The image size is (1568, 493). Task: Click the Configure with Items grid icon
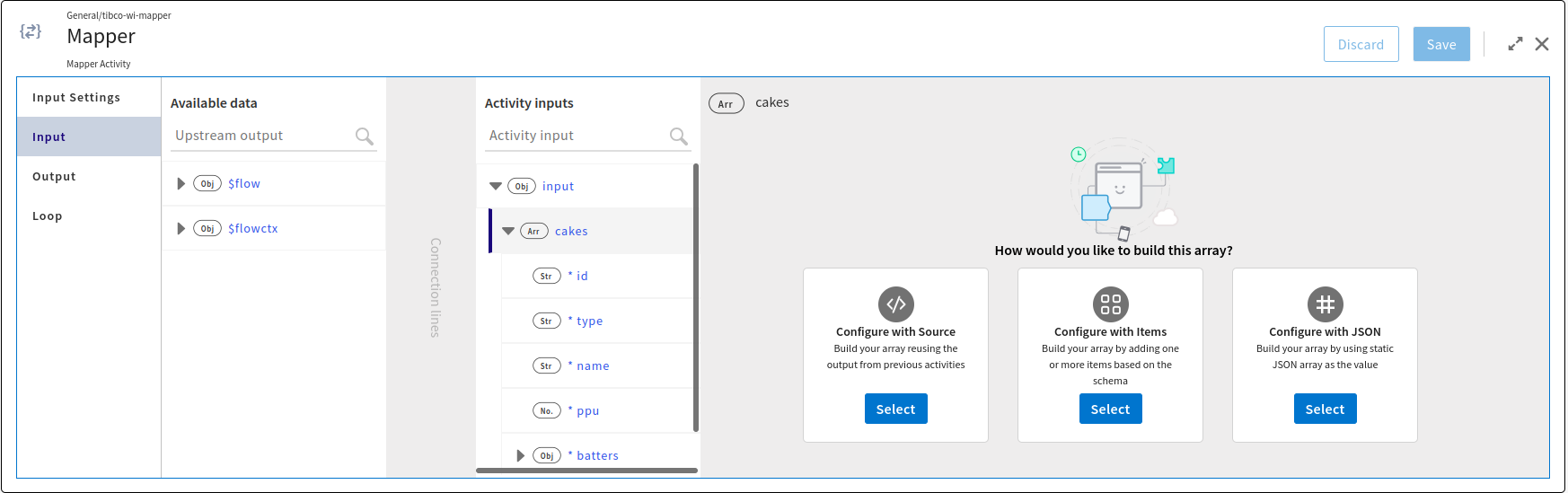1110,304
